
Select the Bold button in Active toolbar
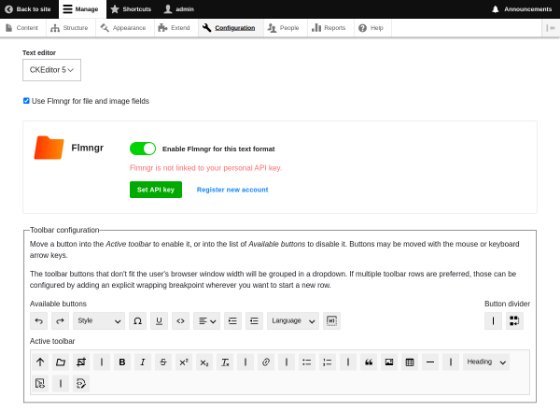point(122,362)
